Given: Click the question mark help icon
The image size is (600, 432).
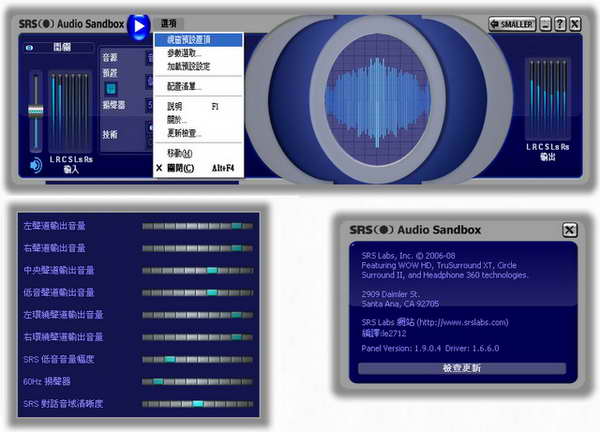Looking at the screenshot, I should tap(560, 24).
